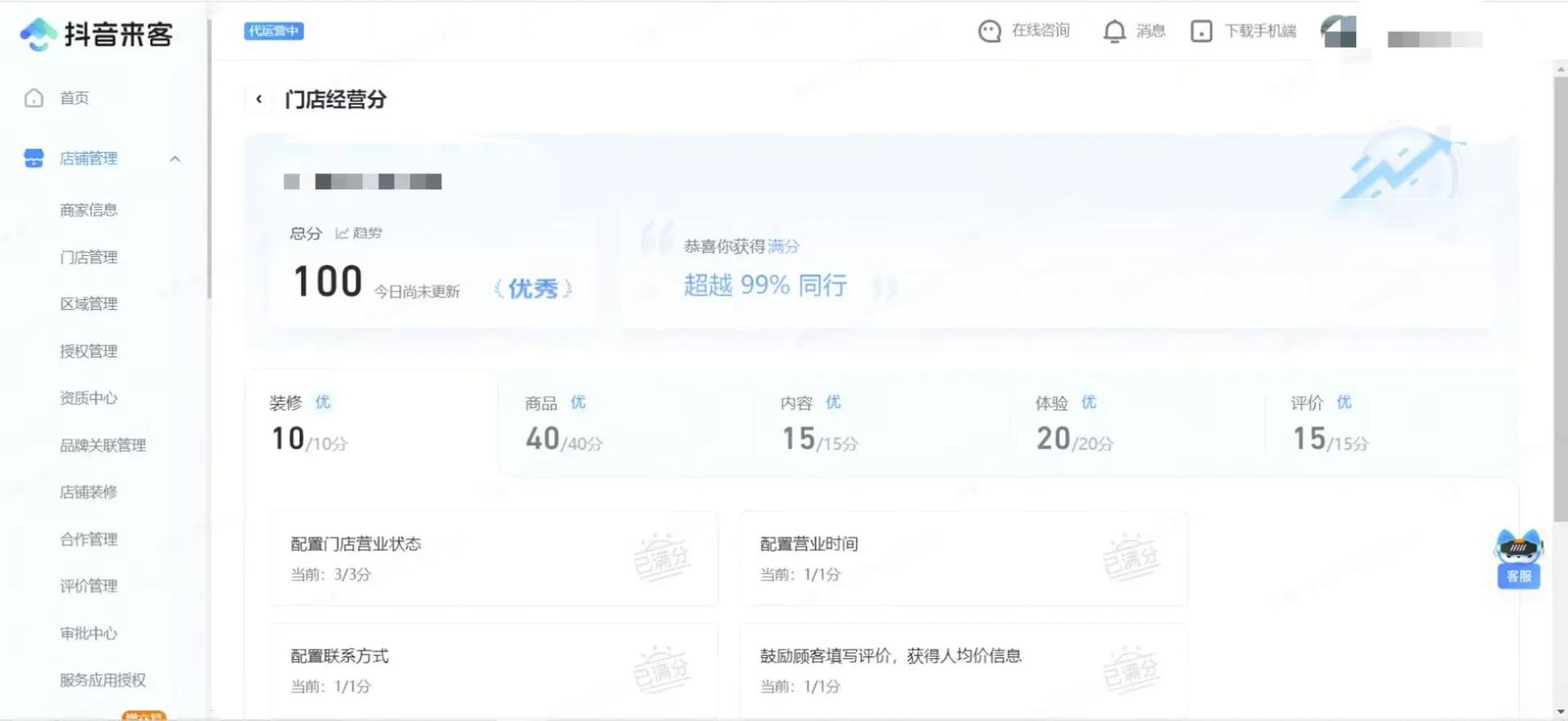Click the 抖音来客 logo

[x=96, y=34]
